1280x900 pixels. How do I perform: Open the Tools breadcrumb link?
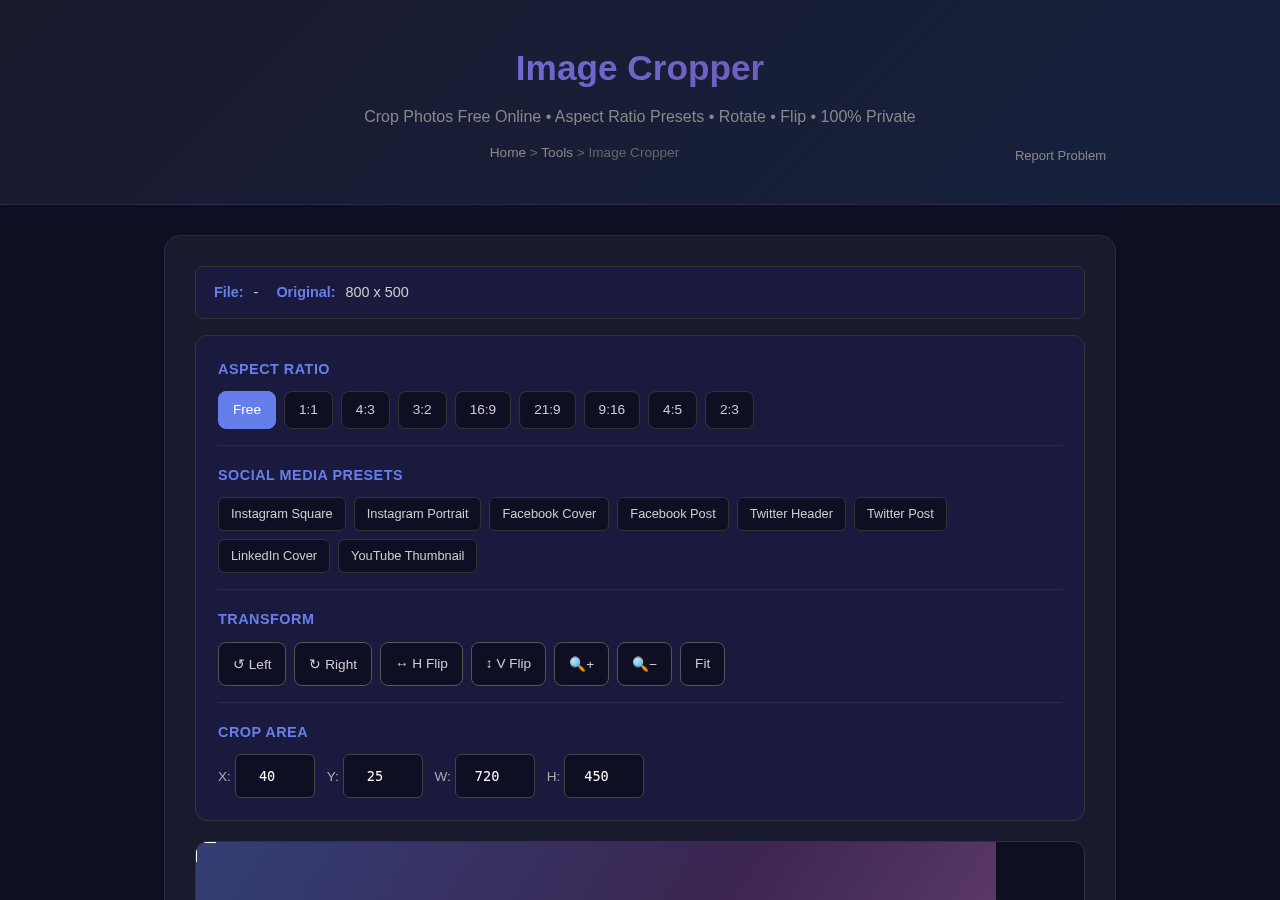pos(557,153)
